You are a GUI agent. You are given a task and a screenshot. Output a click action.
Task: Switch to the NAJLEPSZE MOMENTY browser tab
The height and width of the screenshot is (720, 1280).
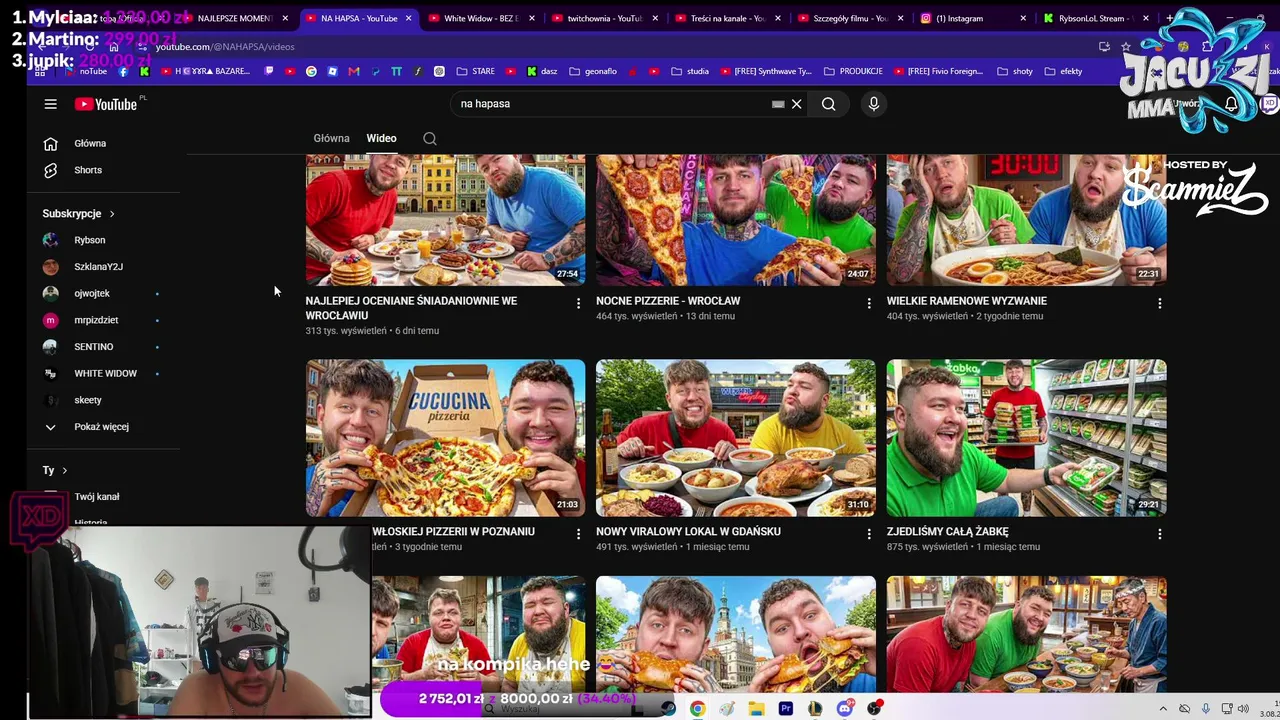pyautogui.click(x=234, y=18)
